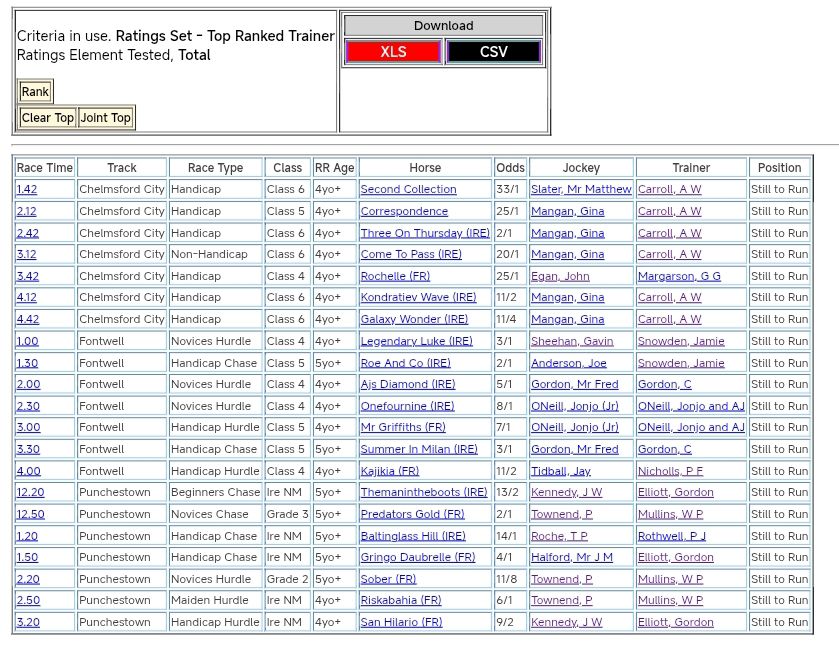Open the 1.42 Chelmsford City race time link
Viewport: 839px width, 653px height.
click(27, 190)
